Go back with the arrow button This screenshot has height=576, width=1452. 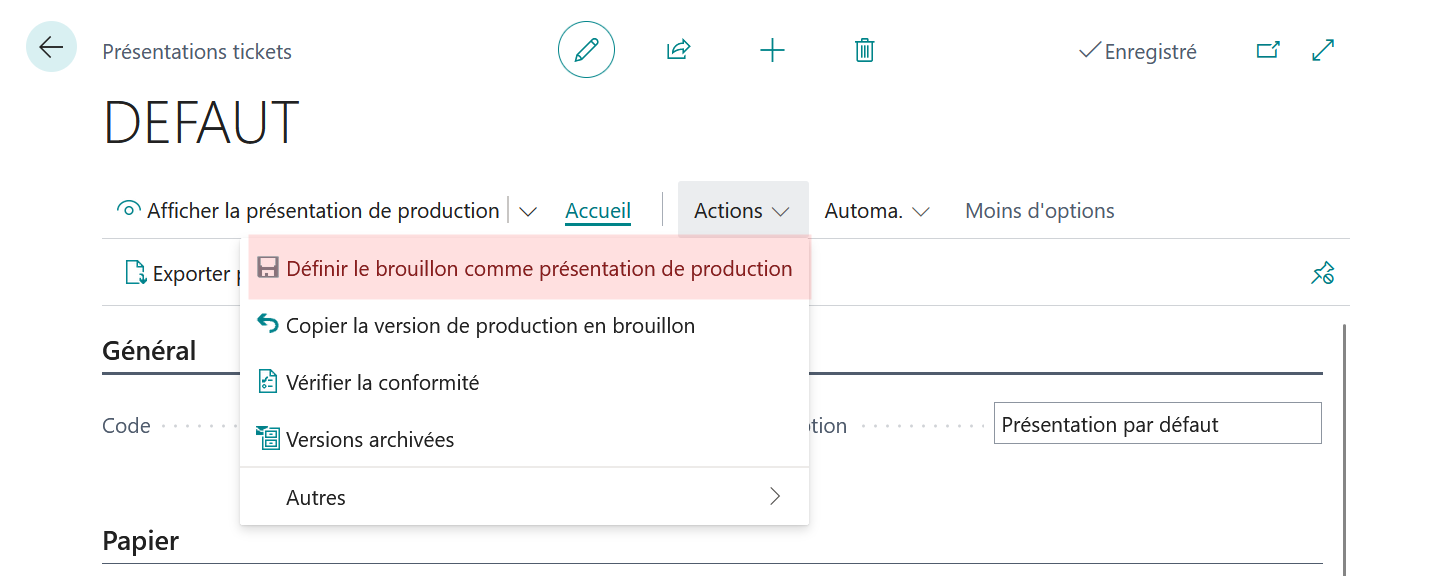51,47
